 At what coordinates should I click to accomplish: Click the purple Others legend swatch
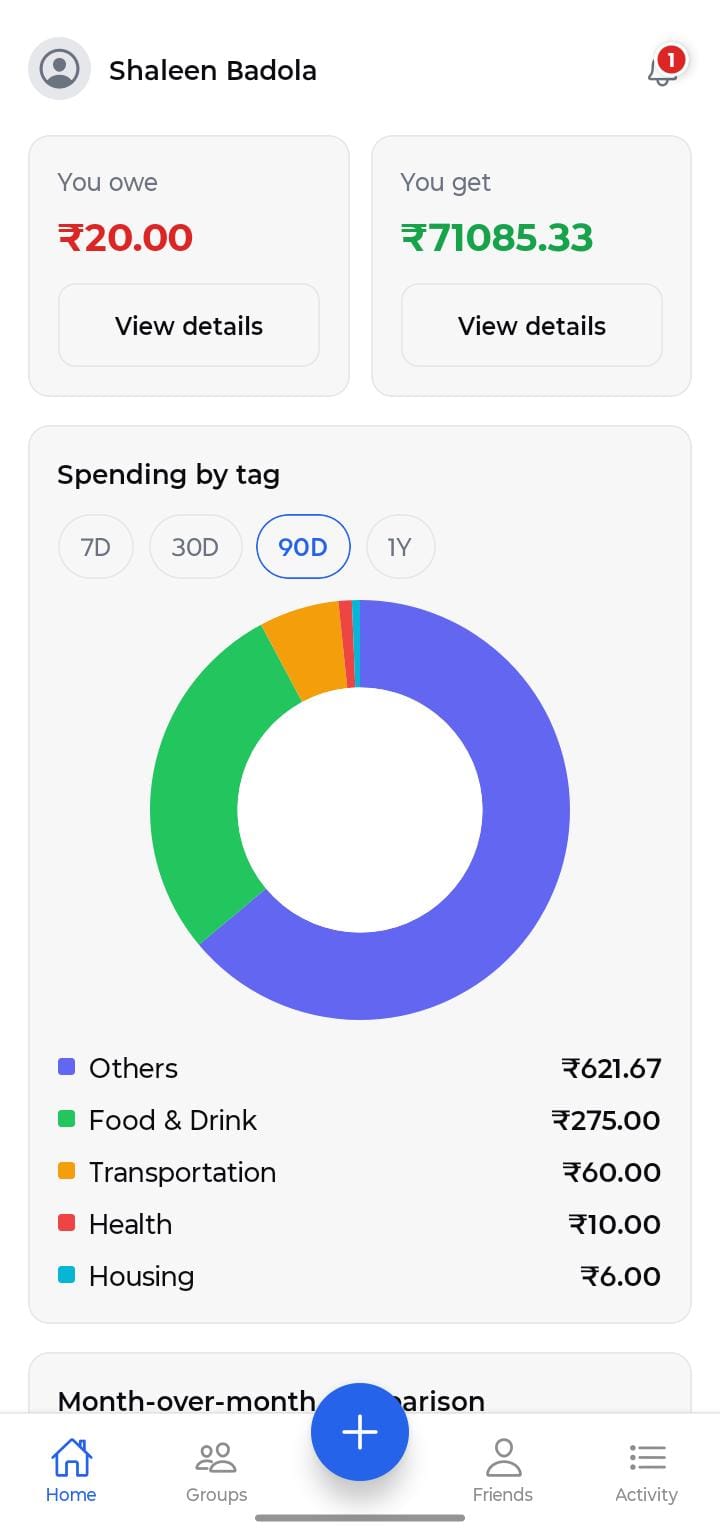click(x=67, y=1067)
